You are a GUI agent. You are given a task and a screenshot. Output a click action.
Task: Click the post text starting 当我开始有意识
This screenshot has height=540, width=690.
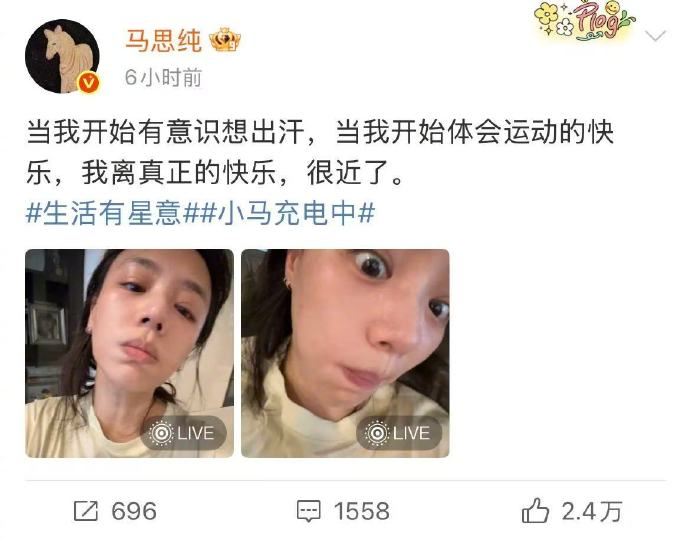(x=320, y=152)
